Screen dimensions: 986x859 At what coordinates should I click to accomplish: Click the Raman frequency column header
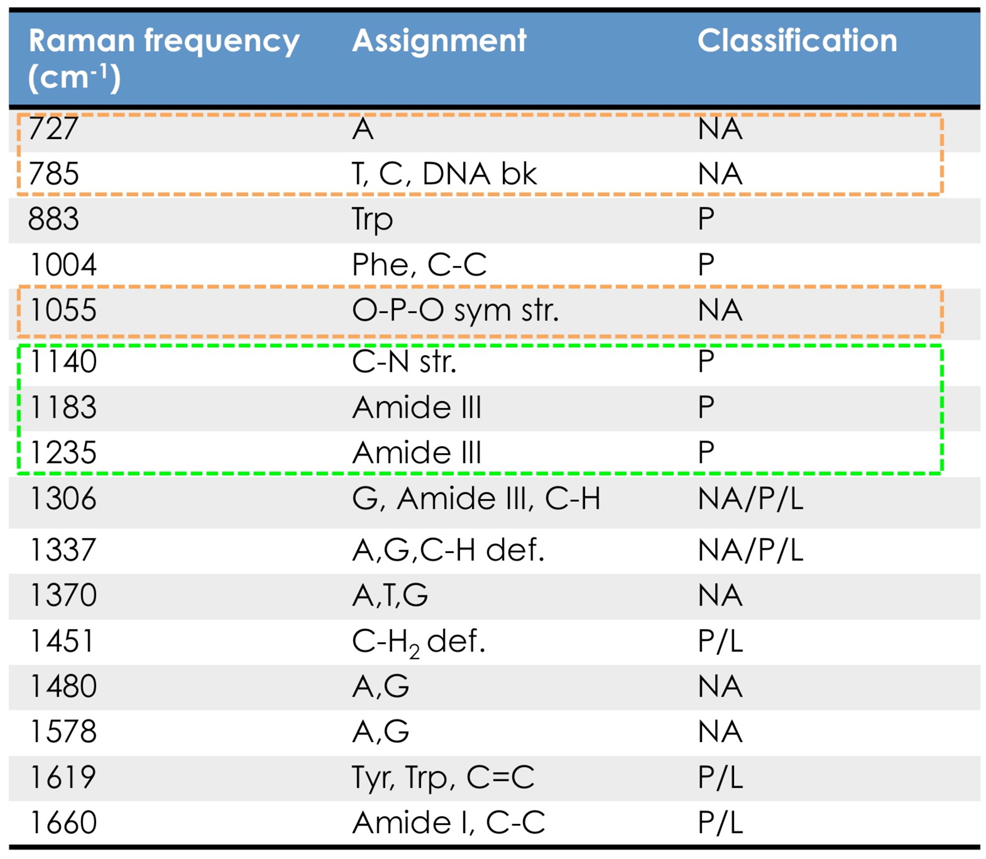pos(165,58)
